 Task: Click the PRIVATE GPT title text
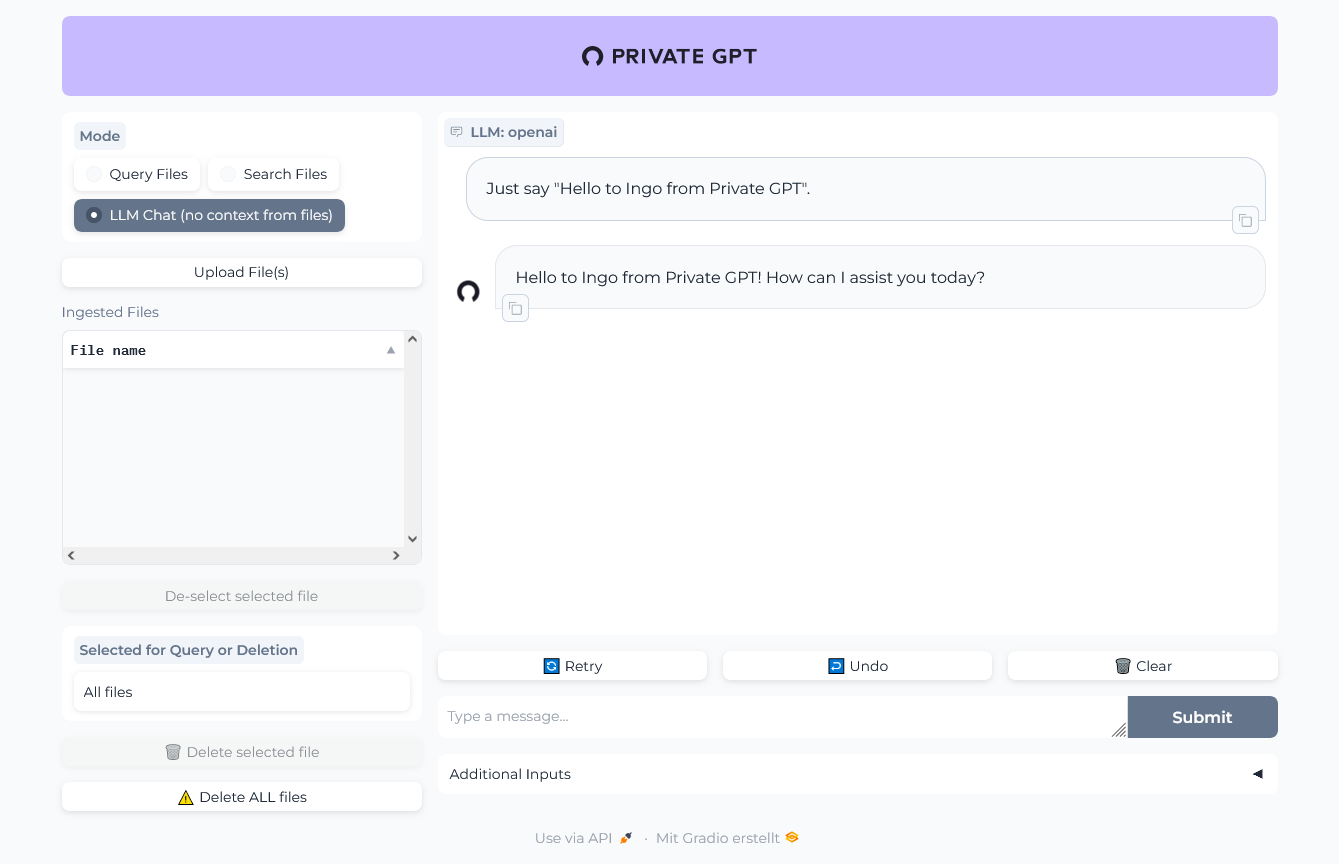click(684, 56)
